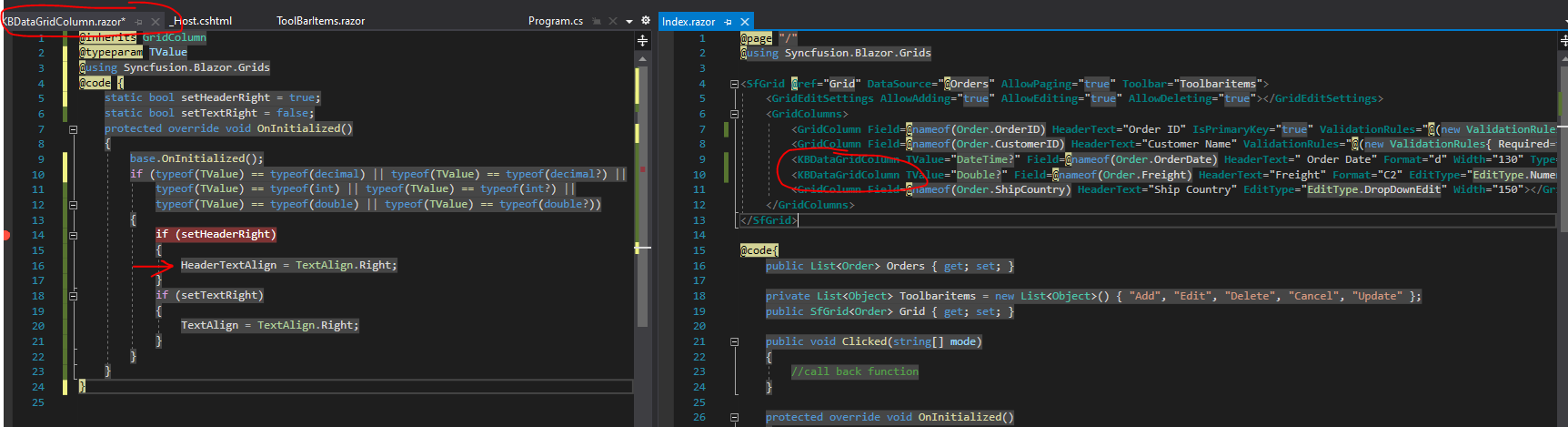
Task: Collapse OnInitialized at line 26 in Index.razor
Action: [x=734, y=417]
